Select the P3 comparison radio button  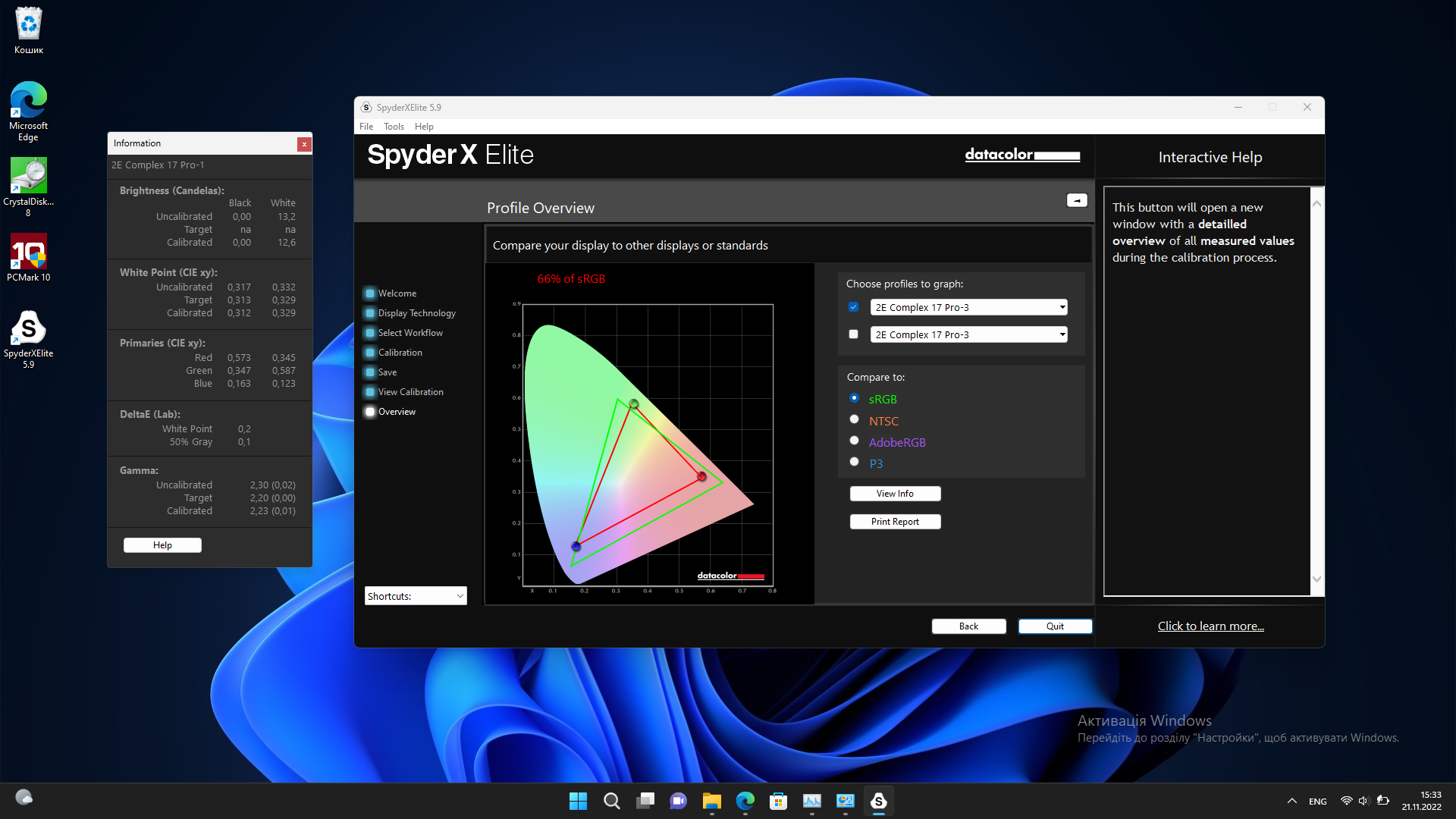(x=854, y=462)
